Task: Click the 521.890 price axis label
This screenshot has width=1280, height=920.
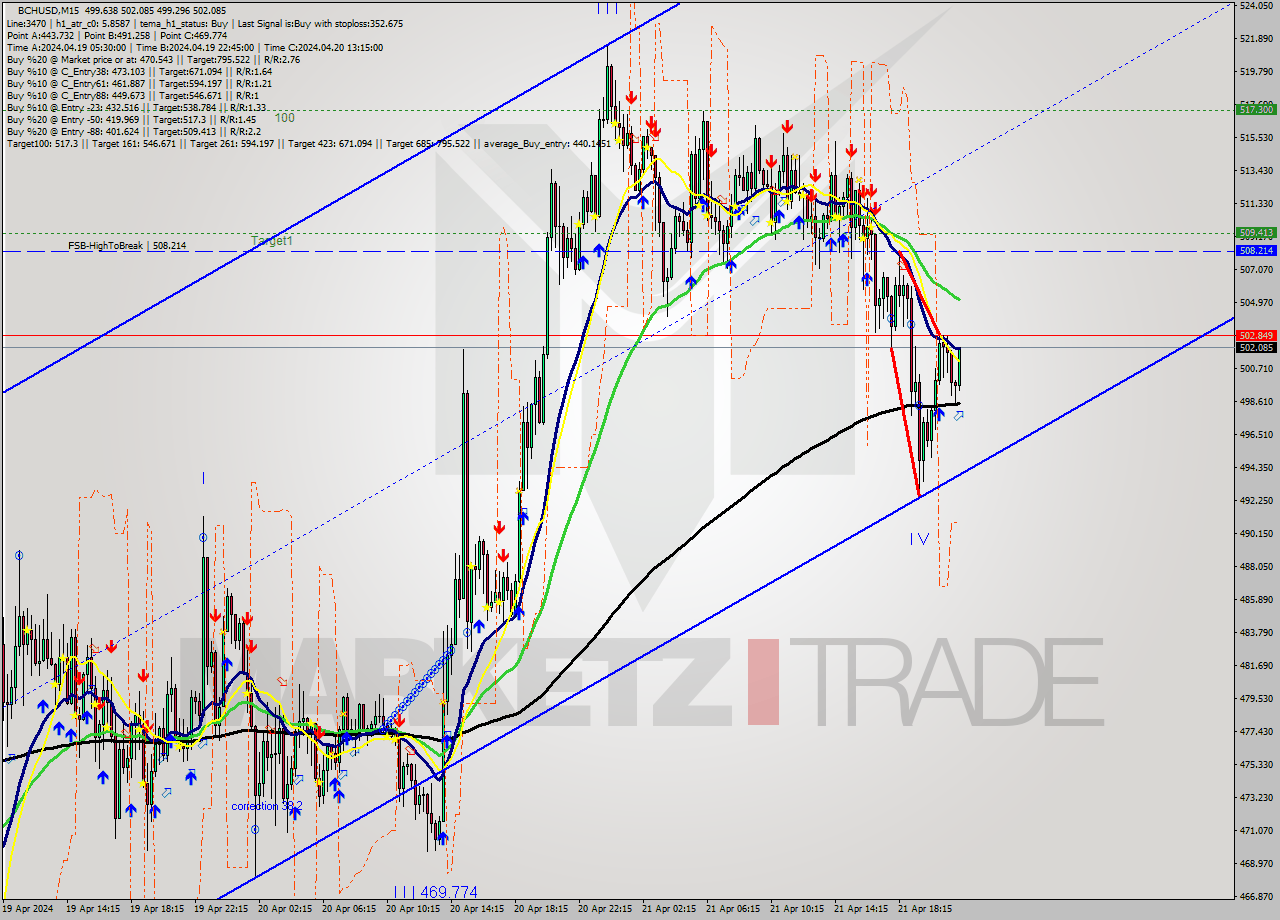Action: [x=1256, y=39]
